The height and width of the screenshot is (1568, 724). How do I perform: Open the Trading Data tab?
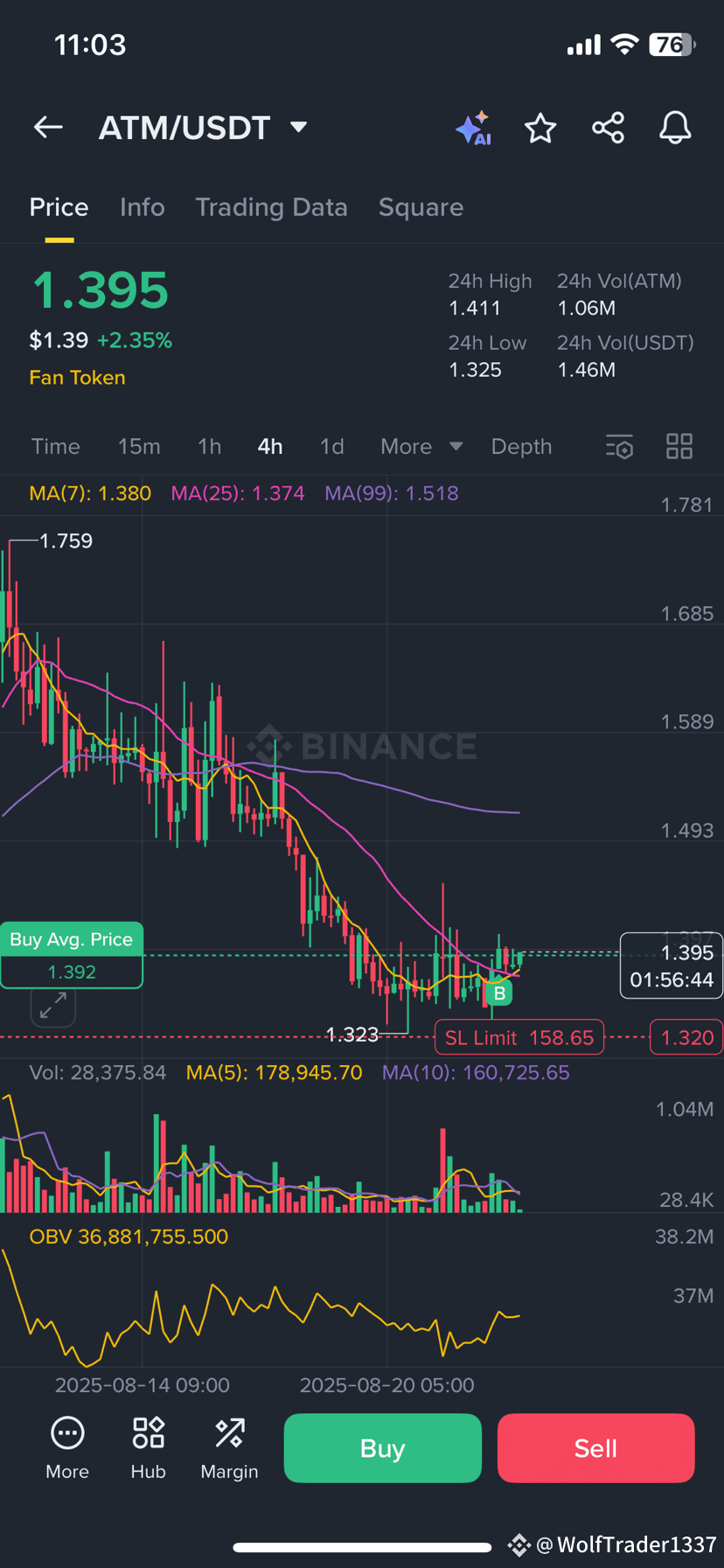tap(271, 207)
